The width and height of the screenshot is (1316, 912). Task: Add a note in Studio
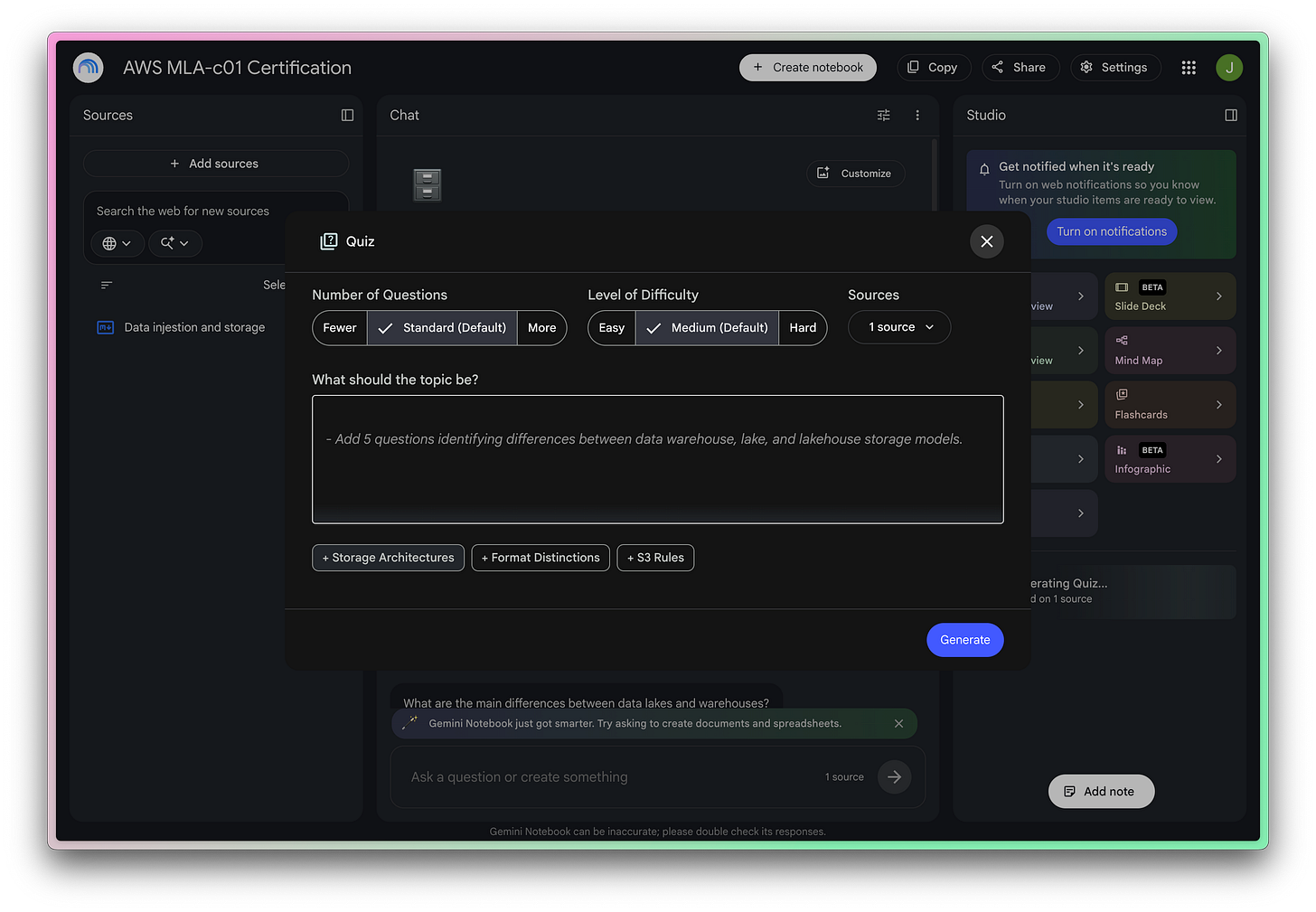click(1101, 792)
